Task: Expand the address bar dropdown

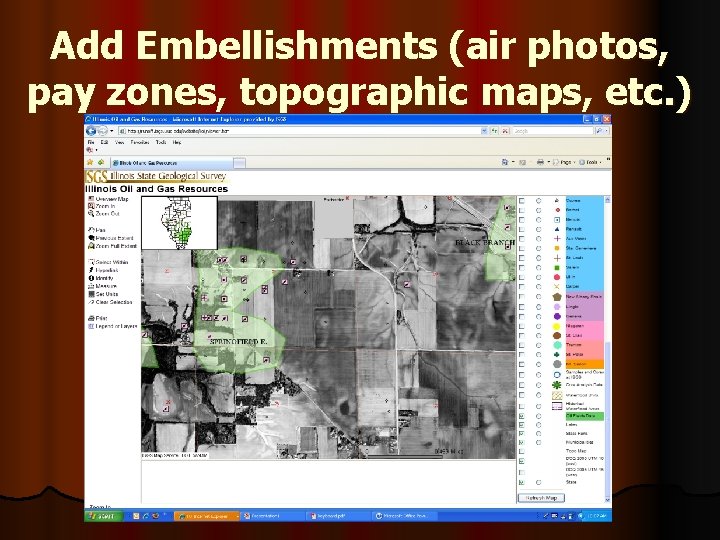Action: [x=484, y=131]
